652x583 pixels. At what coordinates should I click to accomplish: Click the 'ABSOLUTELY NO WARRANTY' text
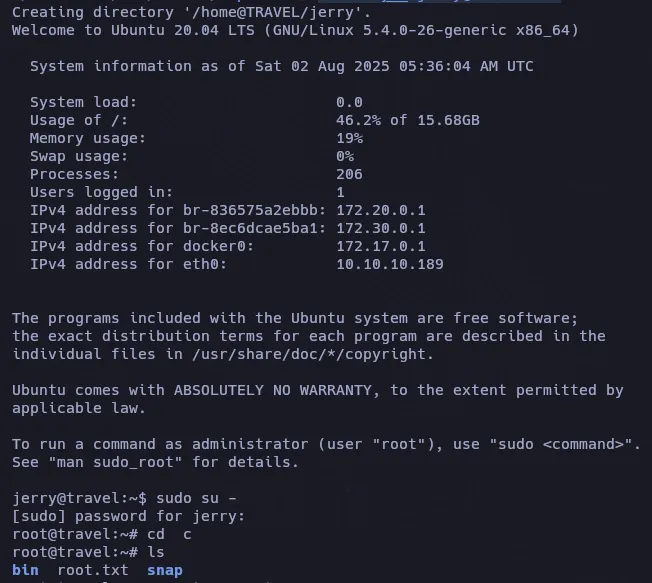273,390
